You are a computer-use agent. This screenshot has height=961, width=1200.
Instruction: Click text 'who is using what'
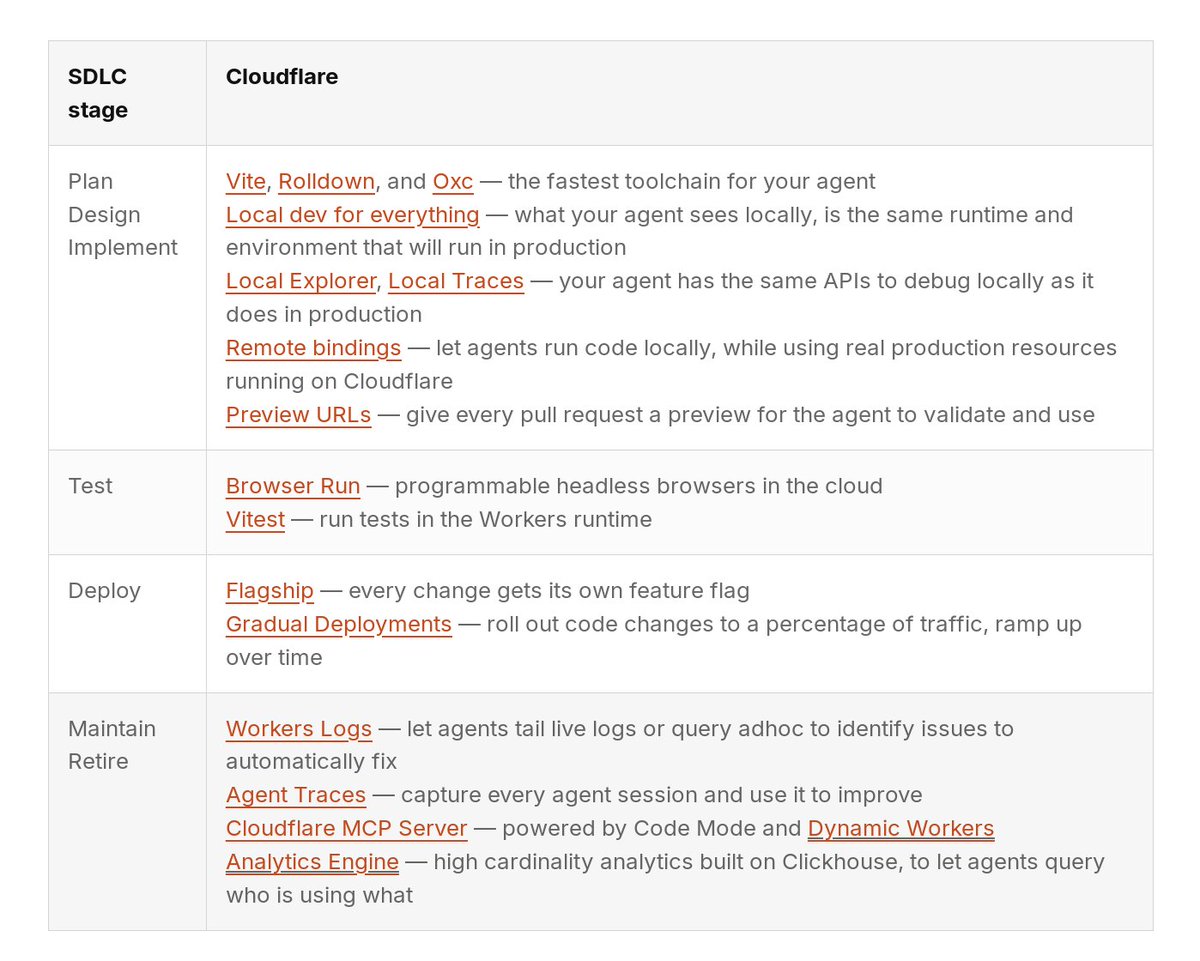click(319, 895)
